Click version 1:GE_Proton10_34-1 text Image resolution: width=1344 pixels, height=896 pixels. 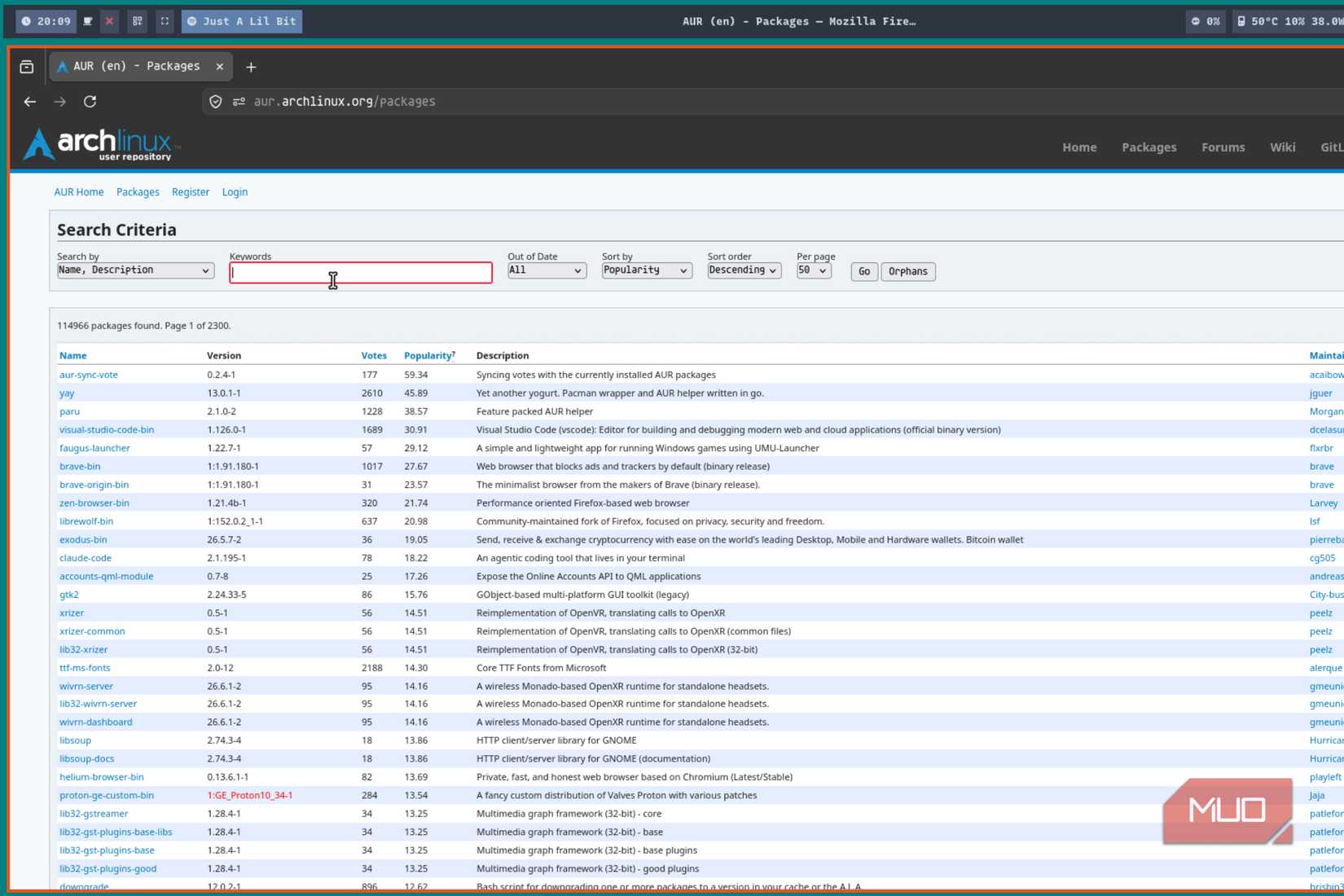[249, 796]
